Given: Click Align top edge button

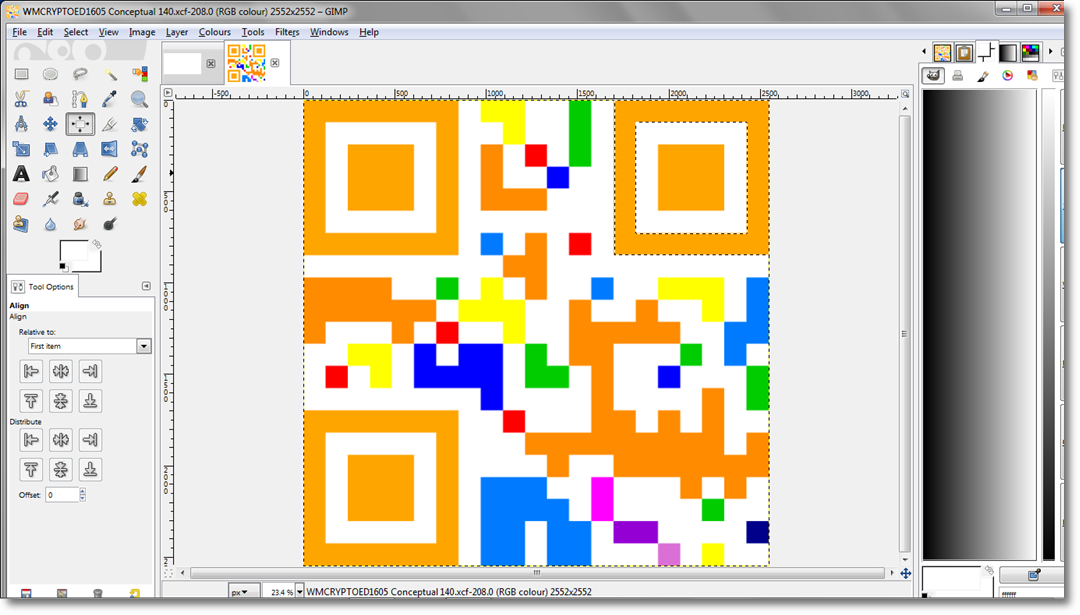Looking at the screenshot, I should (x=31, y=401).
